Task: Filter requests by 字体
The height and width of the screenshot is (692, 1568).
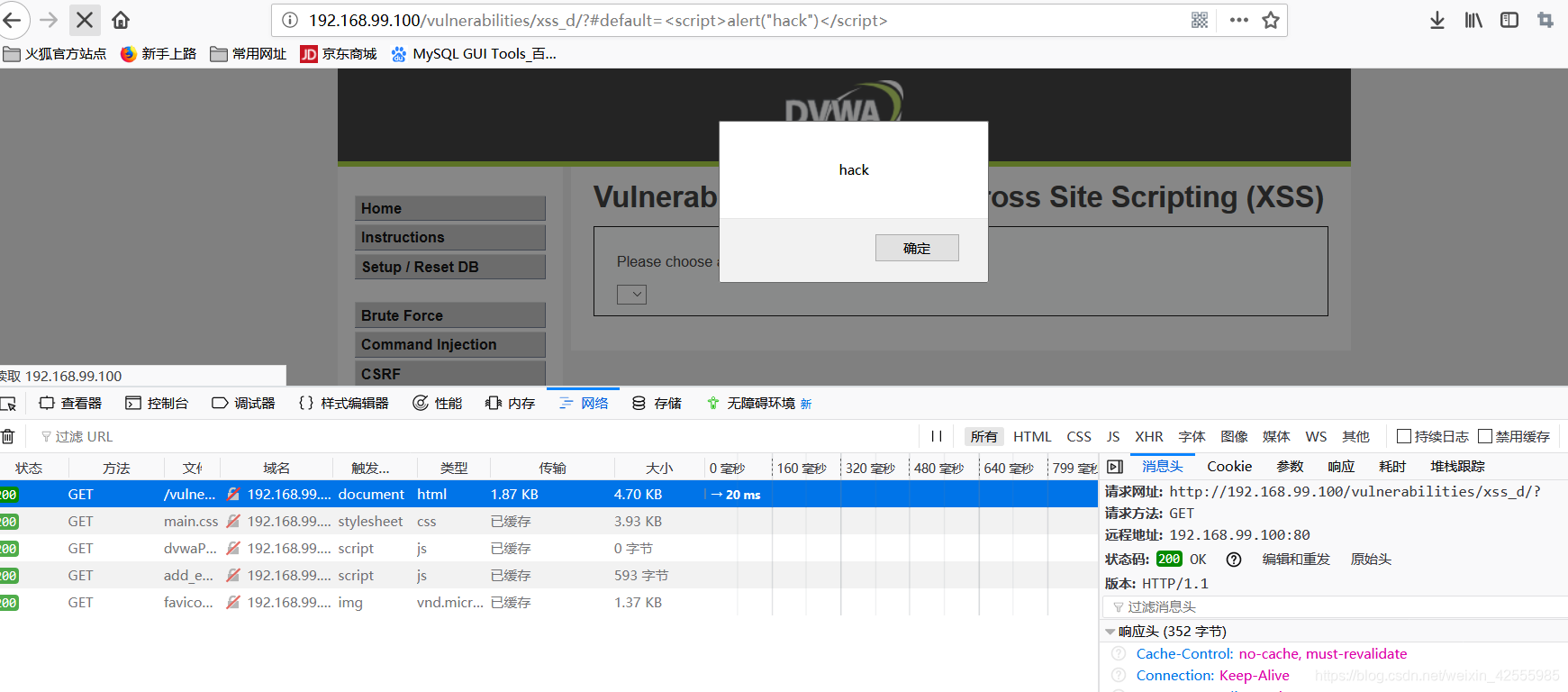Action: pyautogui.click(x=1192, y=436)
